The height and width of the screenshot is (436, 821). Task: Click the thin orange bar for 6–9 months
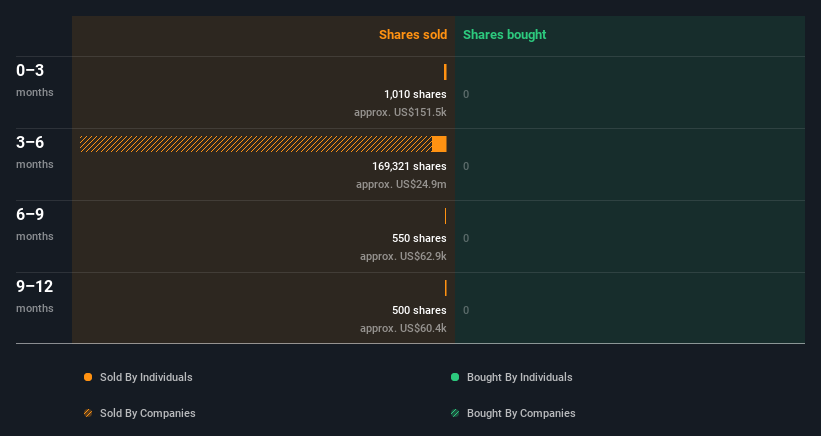coord(446,216)
